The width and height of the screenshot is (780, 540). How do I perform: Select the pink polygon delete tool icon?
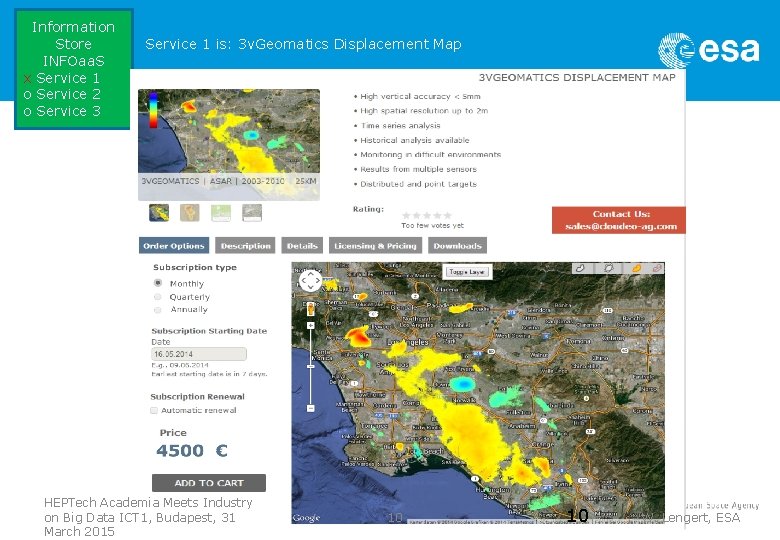(x=657, y=269)
